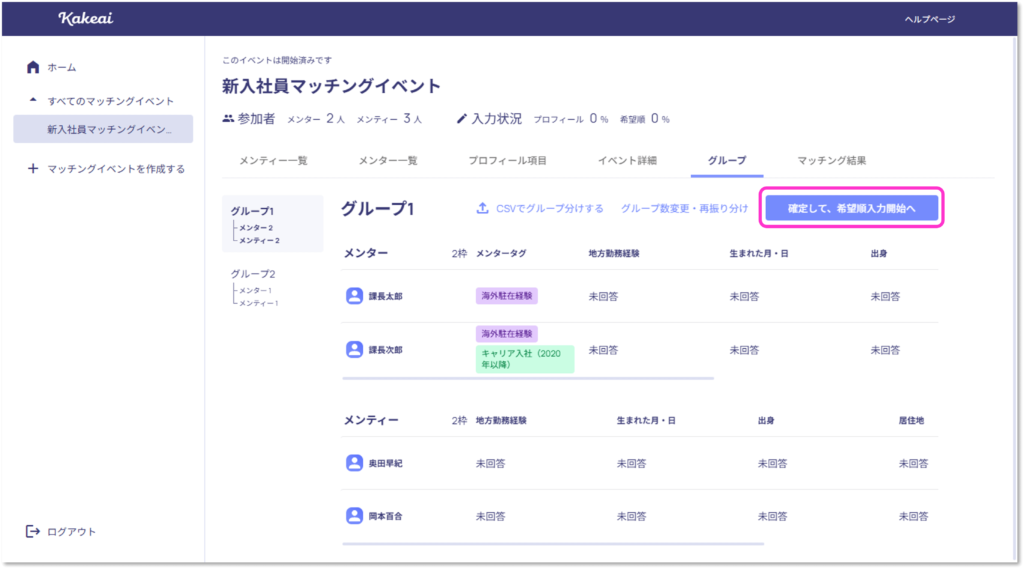Viewport: 1024px width, 569px height.
Task: Select 新入社員マッチングイベン.. in sidebar
Action: coord(109,130)
